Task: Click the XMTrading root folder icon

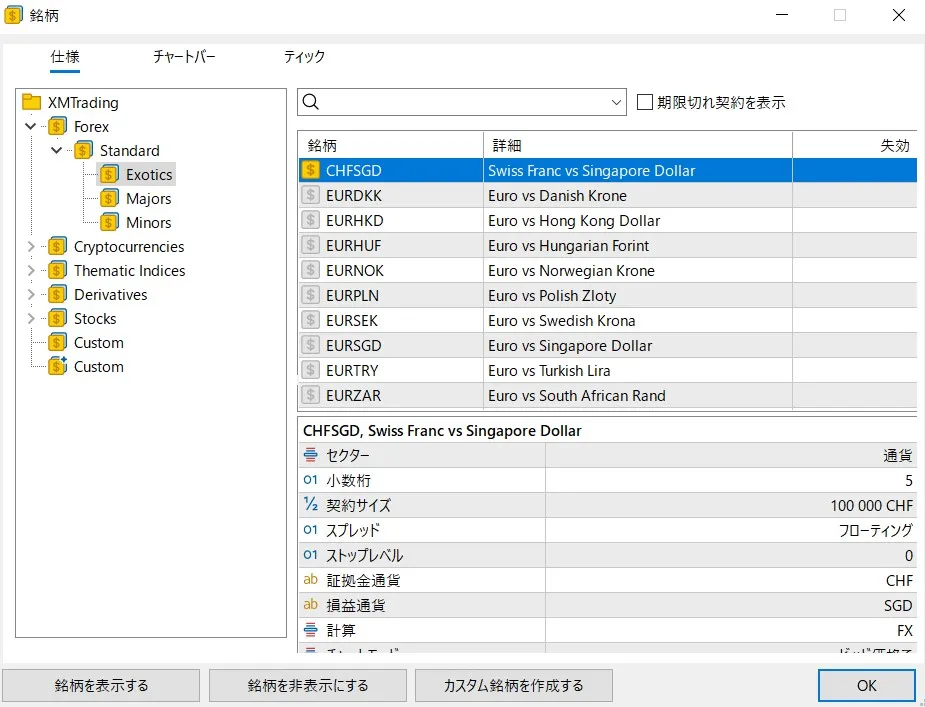Action: click(31, 103)
